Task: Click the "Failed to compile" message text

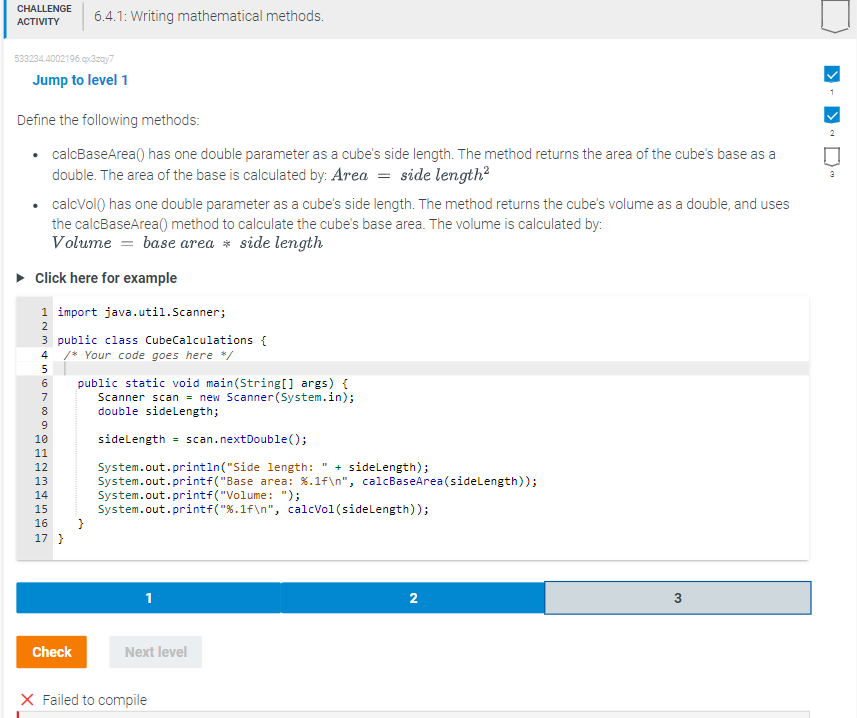Action: point(95,700)
